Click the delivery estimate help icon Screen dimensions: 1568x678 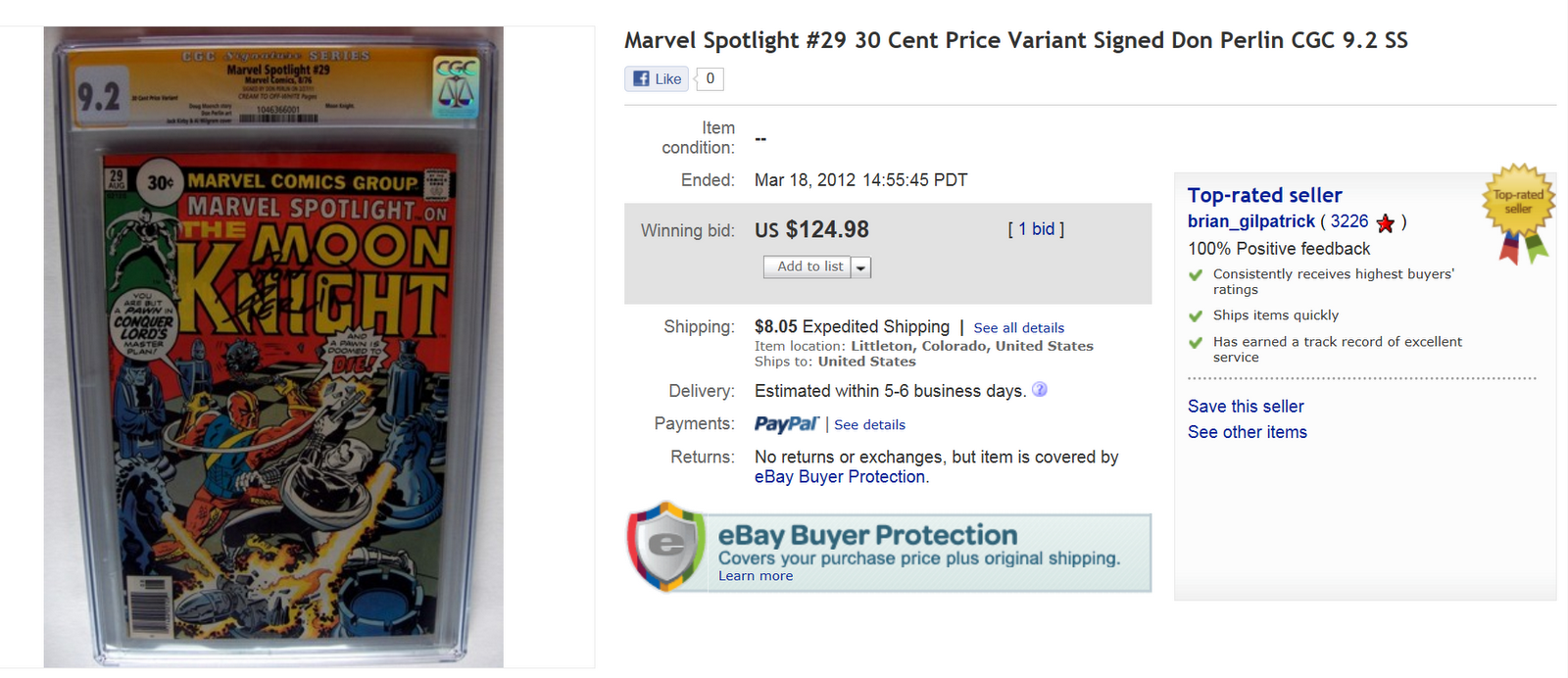click(x=1040, y=390)
